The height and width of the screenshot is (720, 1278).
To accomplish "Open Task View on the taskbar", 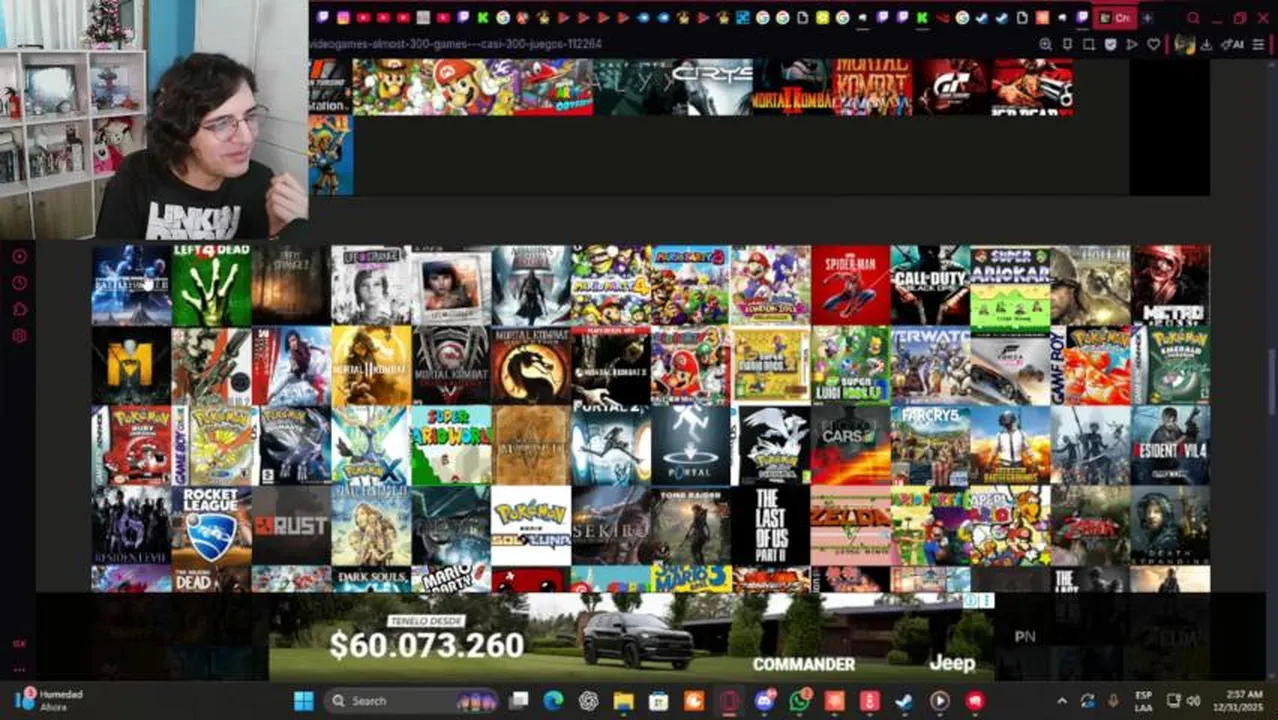I will pos(518,701).
